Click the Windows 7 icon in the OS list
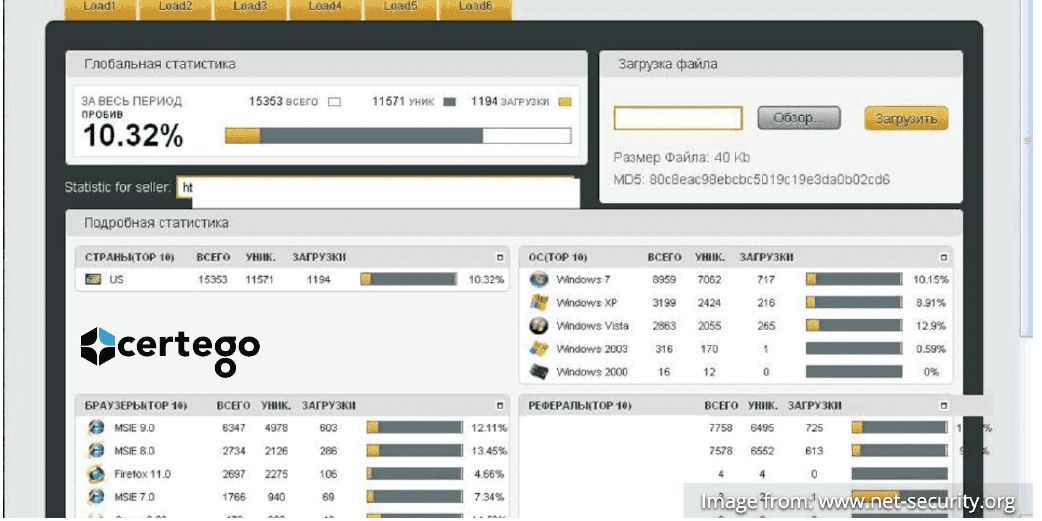 (x=540, y=280)
